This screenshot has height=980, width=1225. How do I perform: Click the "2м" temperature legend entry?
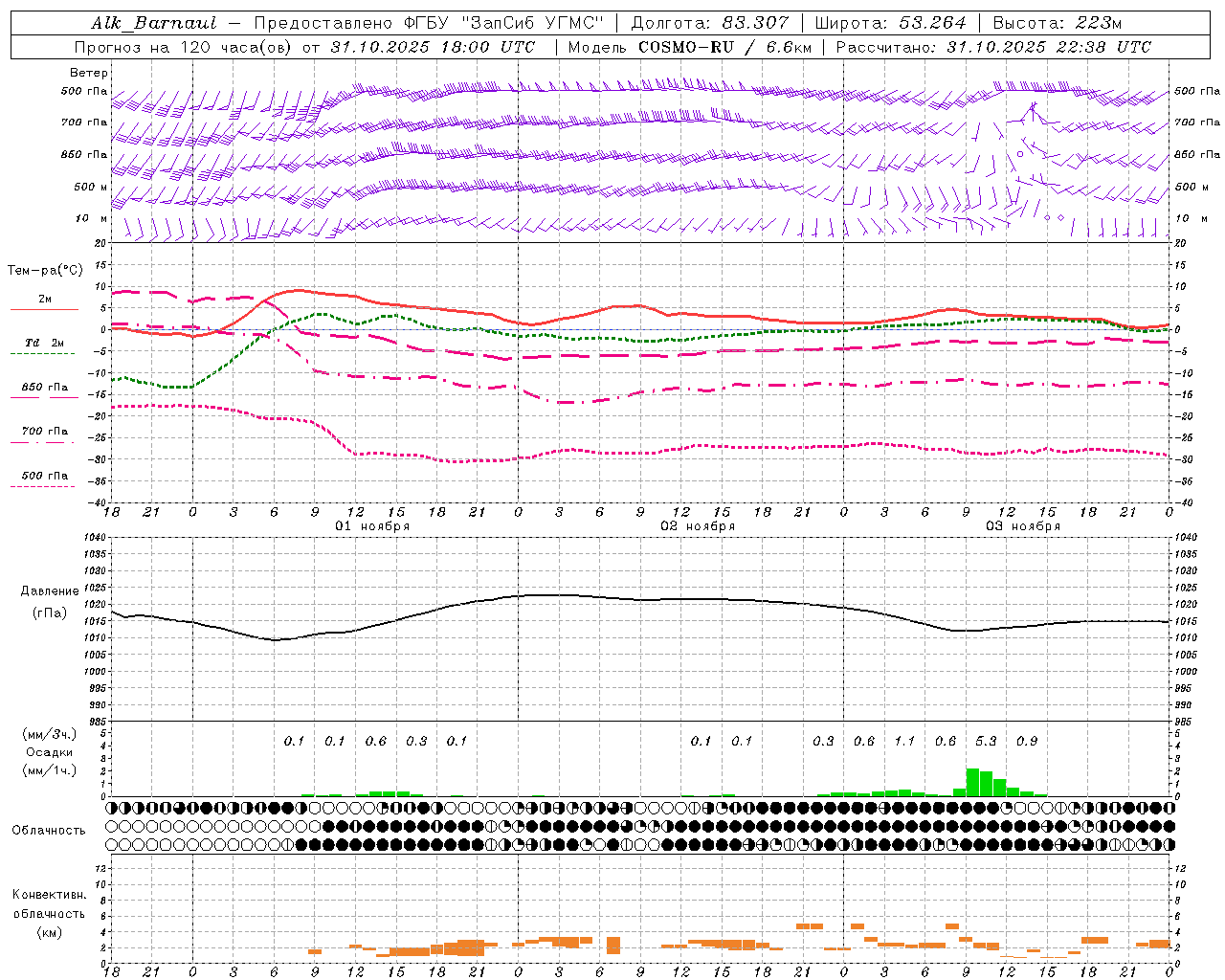pyautogui.click(x=45, y=300)
